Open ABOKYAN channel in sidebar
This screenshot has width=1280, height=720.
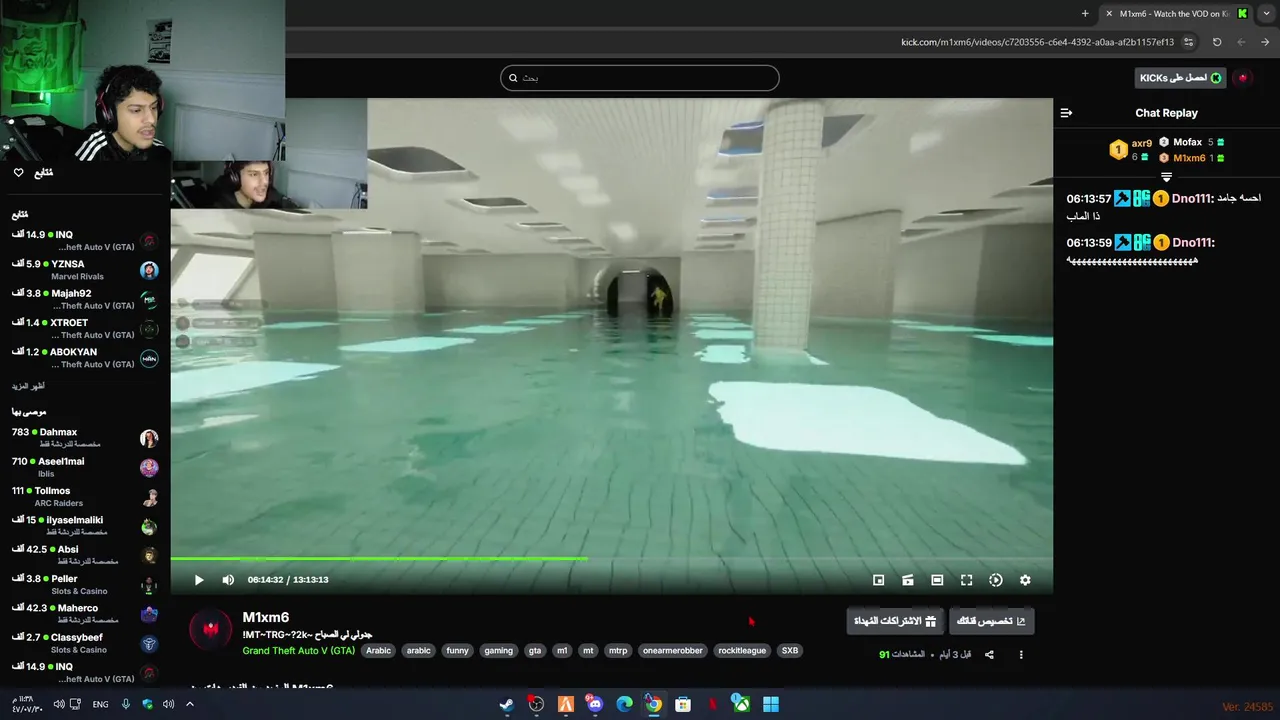pyautogui.click(x=85, y=358)
